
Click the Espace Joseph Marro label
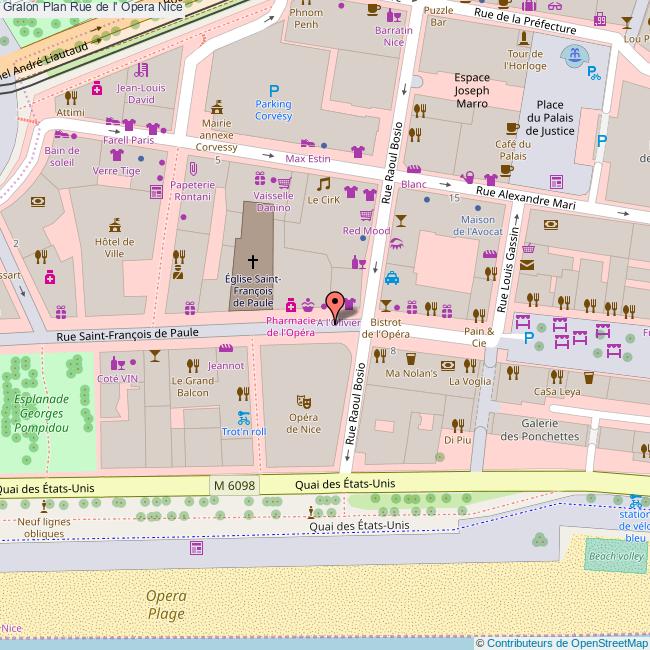(x=472, y=90)
